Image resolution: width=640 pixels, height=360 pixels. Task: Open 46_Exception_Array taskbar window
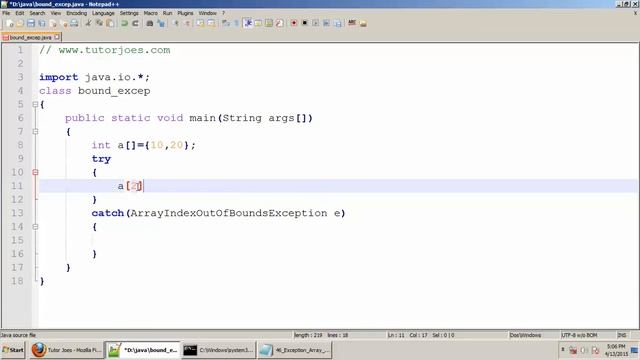pyautogui.click(x=295, y=350)
